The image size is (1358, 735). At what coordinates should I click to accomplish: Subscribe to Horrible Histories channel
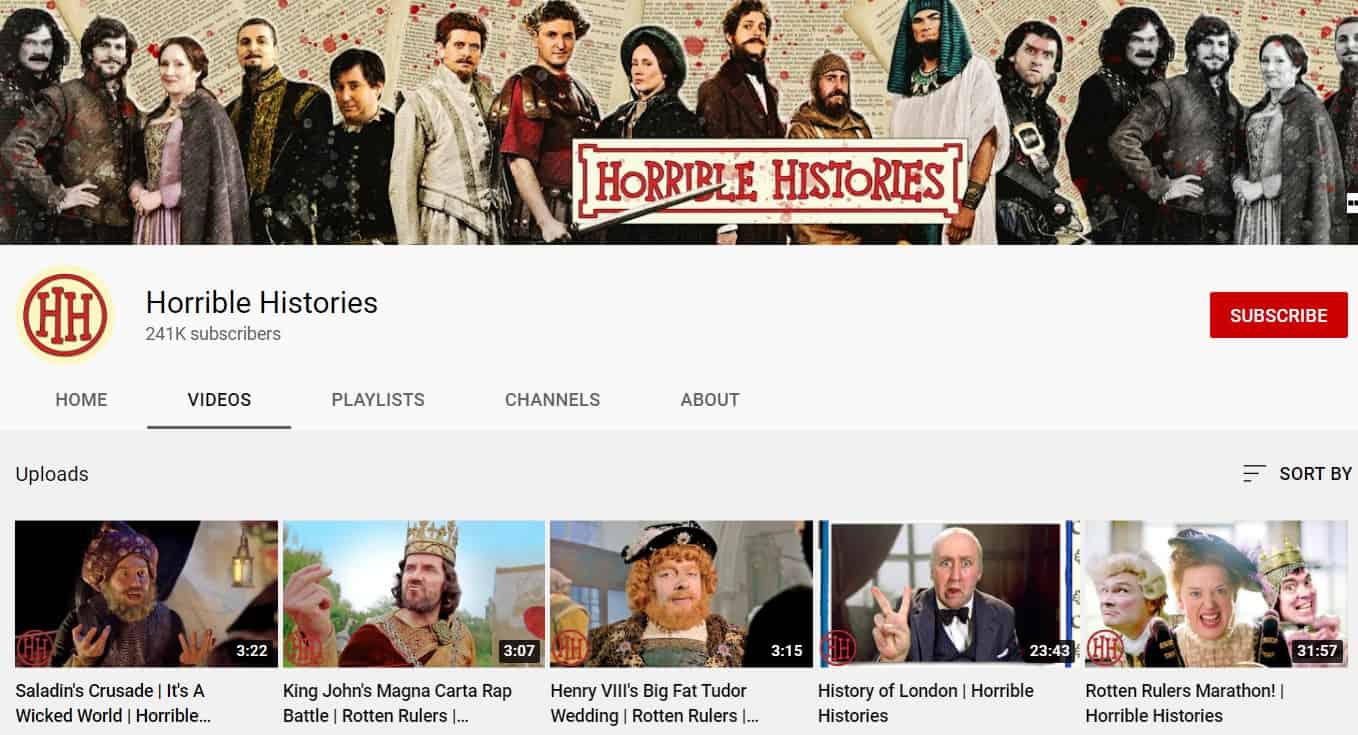1278,315
